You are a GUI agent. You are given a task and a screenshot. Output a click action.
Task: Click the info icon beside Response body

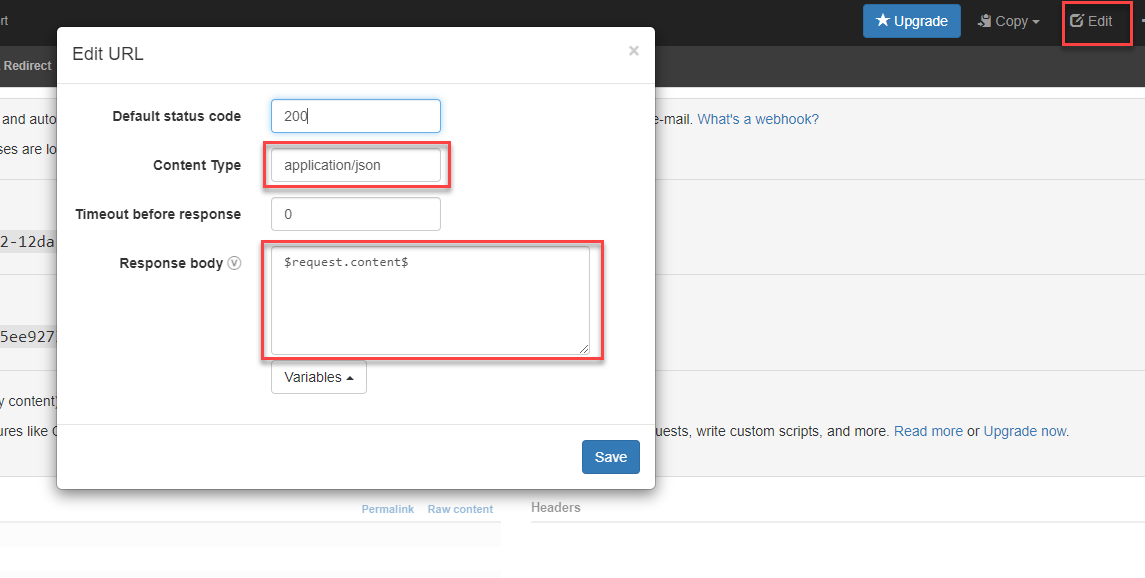(234, 264)
